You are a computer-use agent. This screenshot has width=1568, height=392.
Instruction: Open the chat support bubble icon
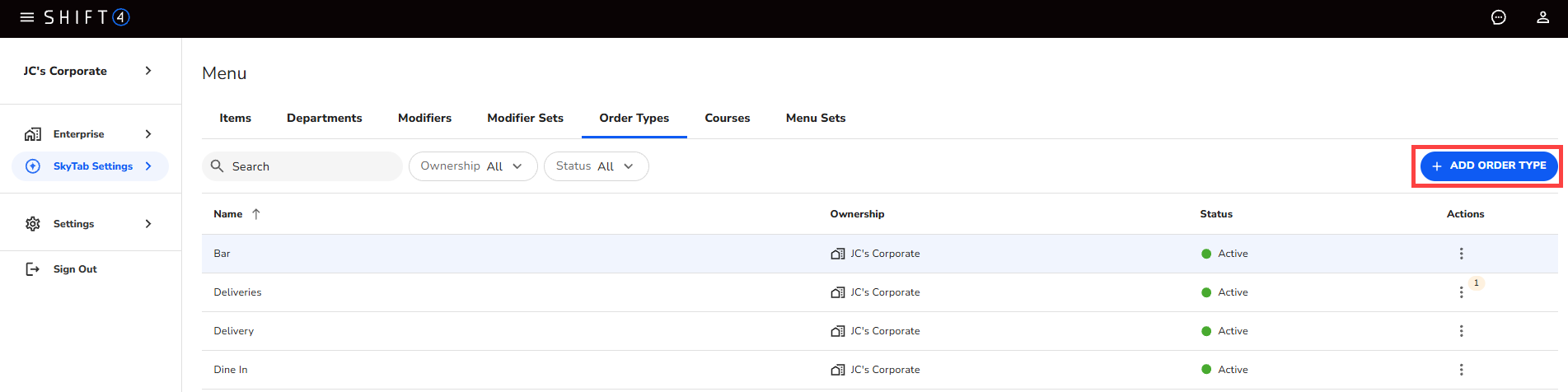coord(1498,17)
